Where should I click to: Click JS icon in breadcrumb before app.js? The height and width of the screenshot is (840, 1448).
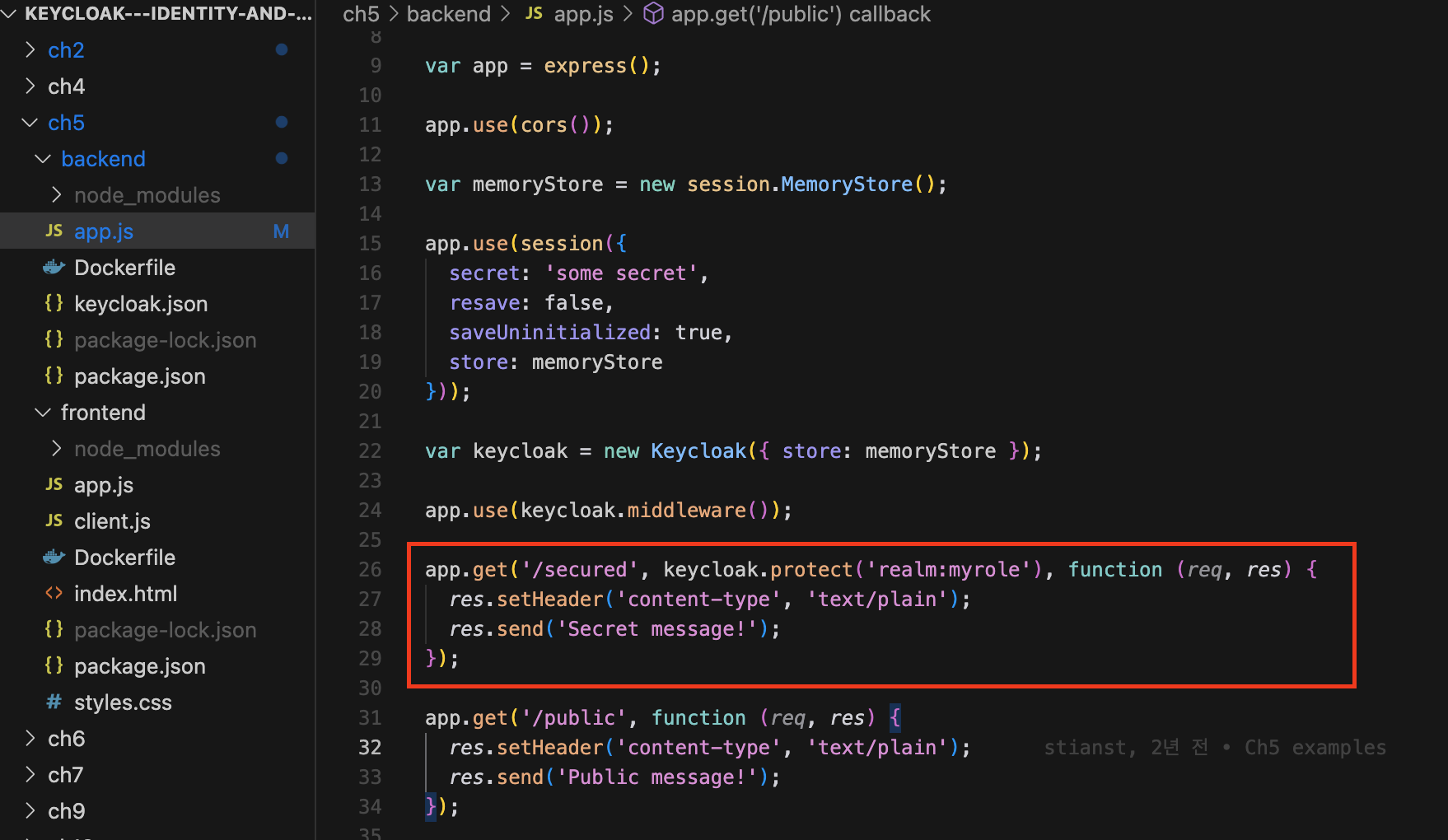coord(535,14)
